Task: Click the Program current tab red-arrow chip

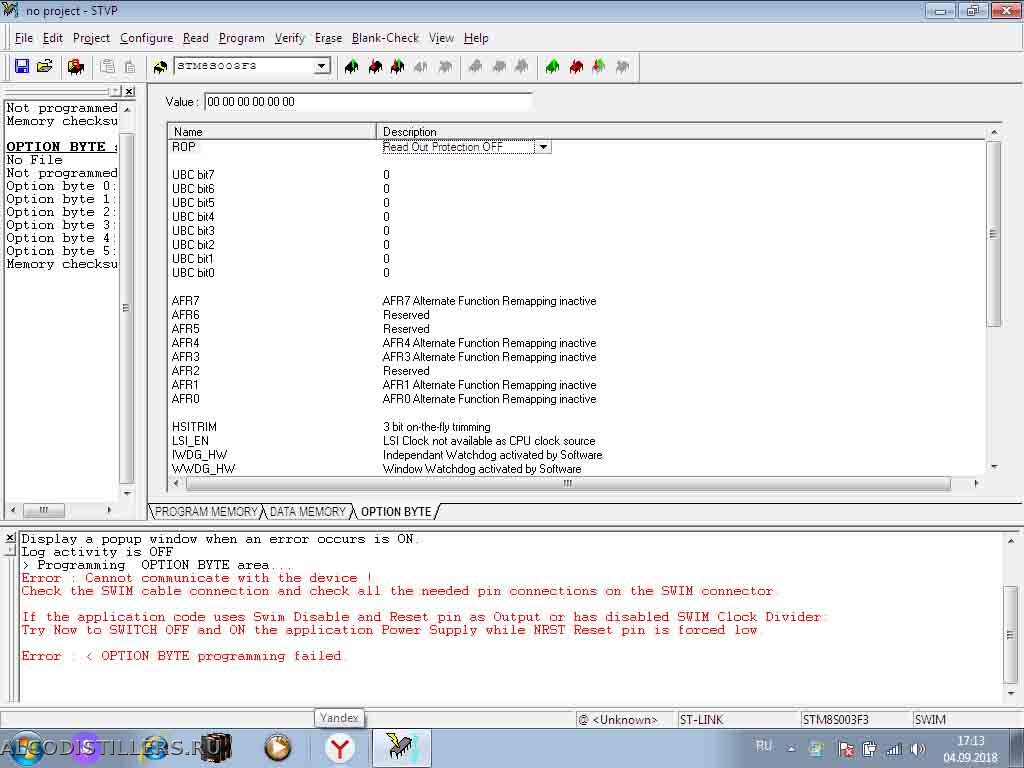Action: click(x=375, y=66)
